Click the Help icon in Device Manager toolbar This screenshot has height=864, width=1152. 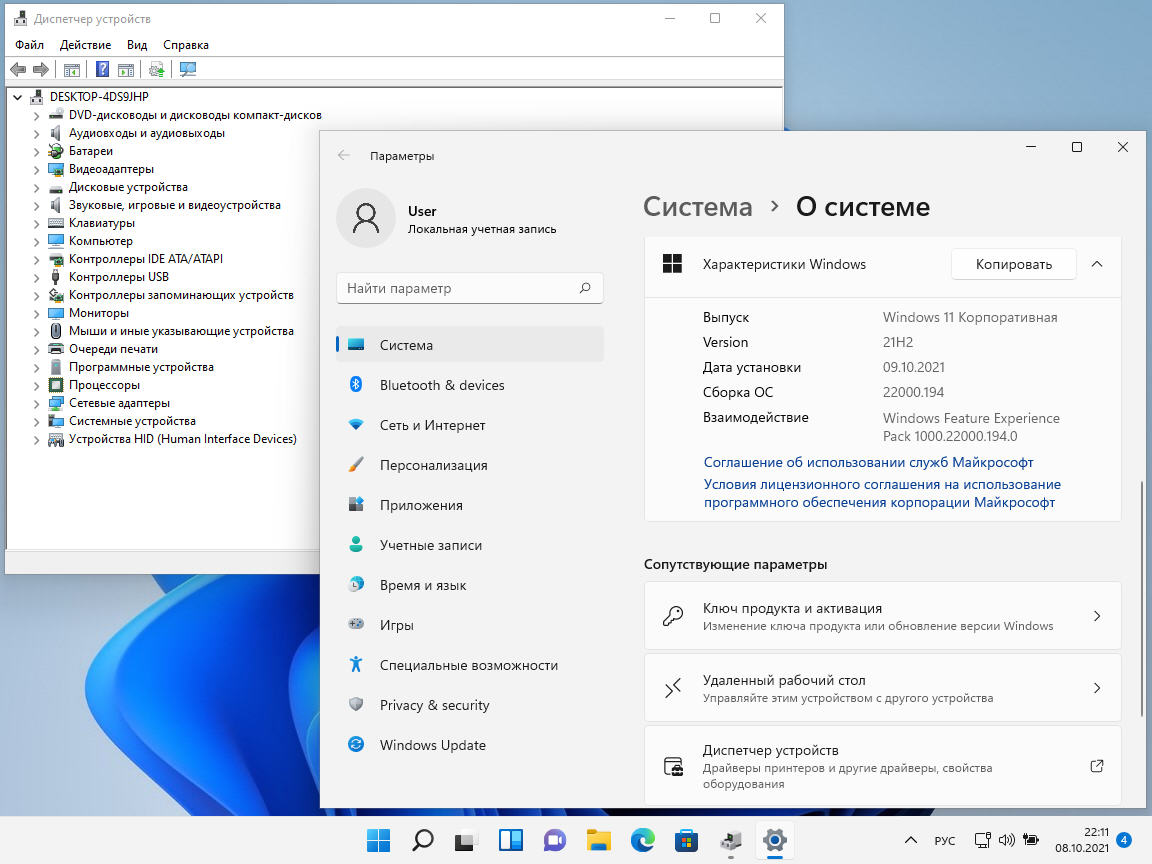(x=102, y=69)
